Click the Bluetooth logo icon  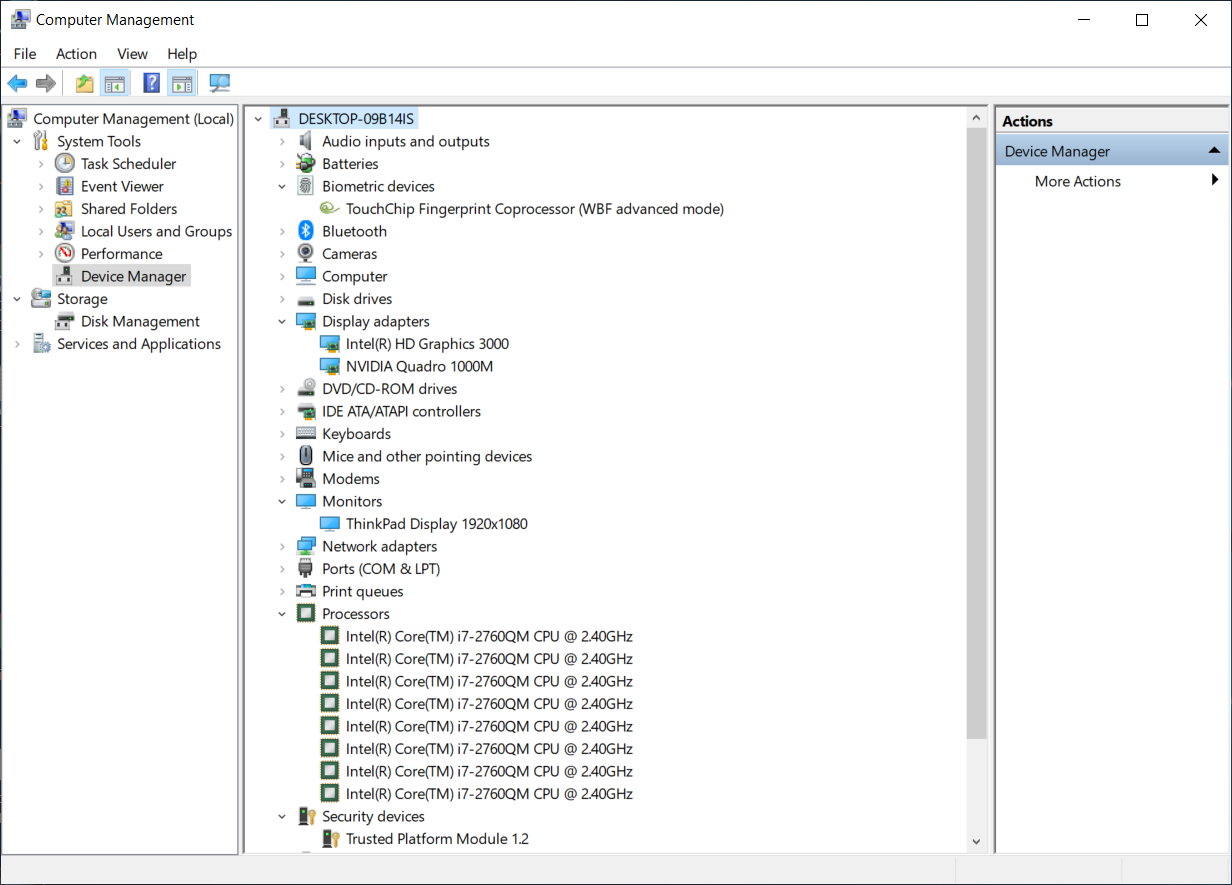click(x=306, y=231)
